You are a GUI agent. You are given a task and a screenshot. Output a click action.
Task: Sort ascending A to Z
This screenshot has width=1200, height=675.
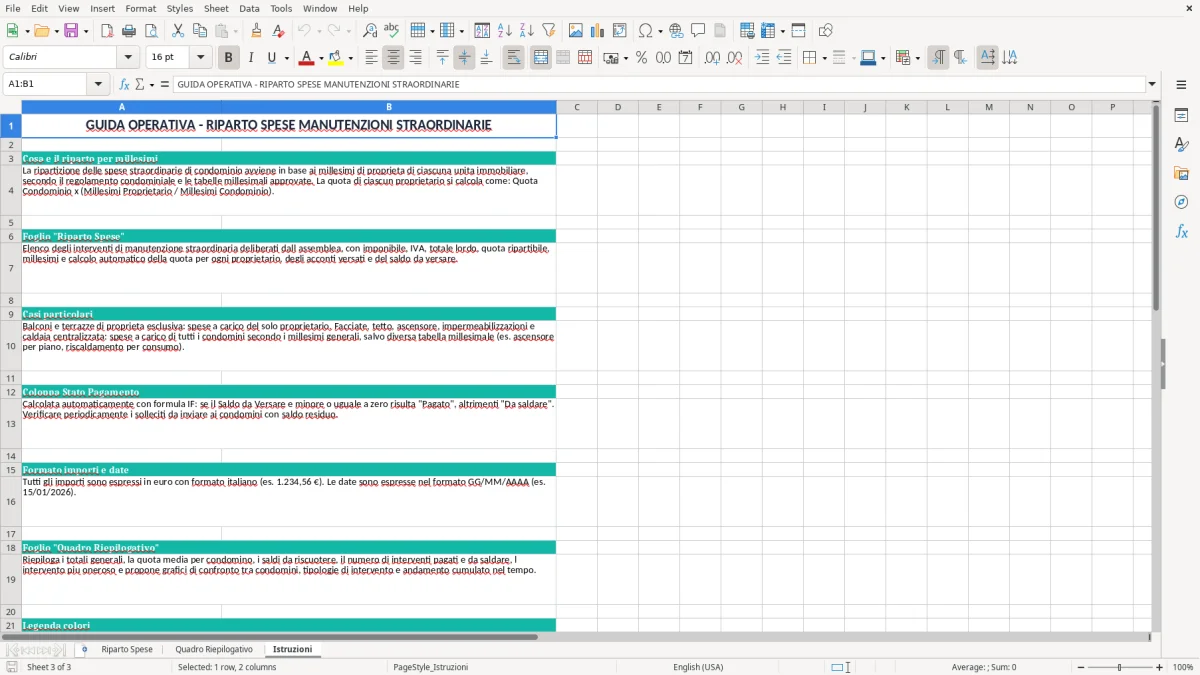click(x=505, y=31)
